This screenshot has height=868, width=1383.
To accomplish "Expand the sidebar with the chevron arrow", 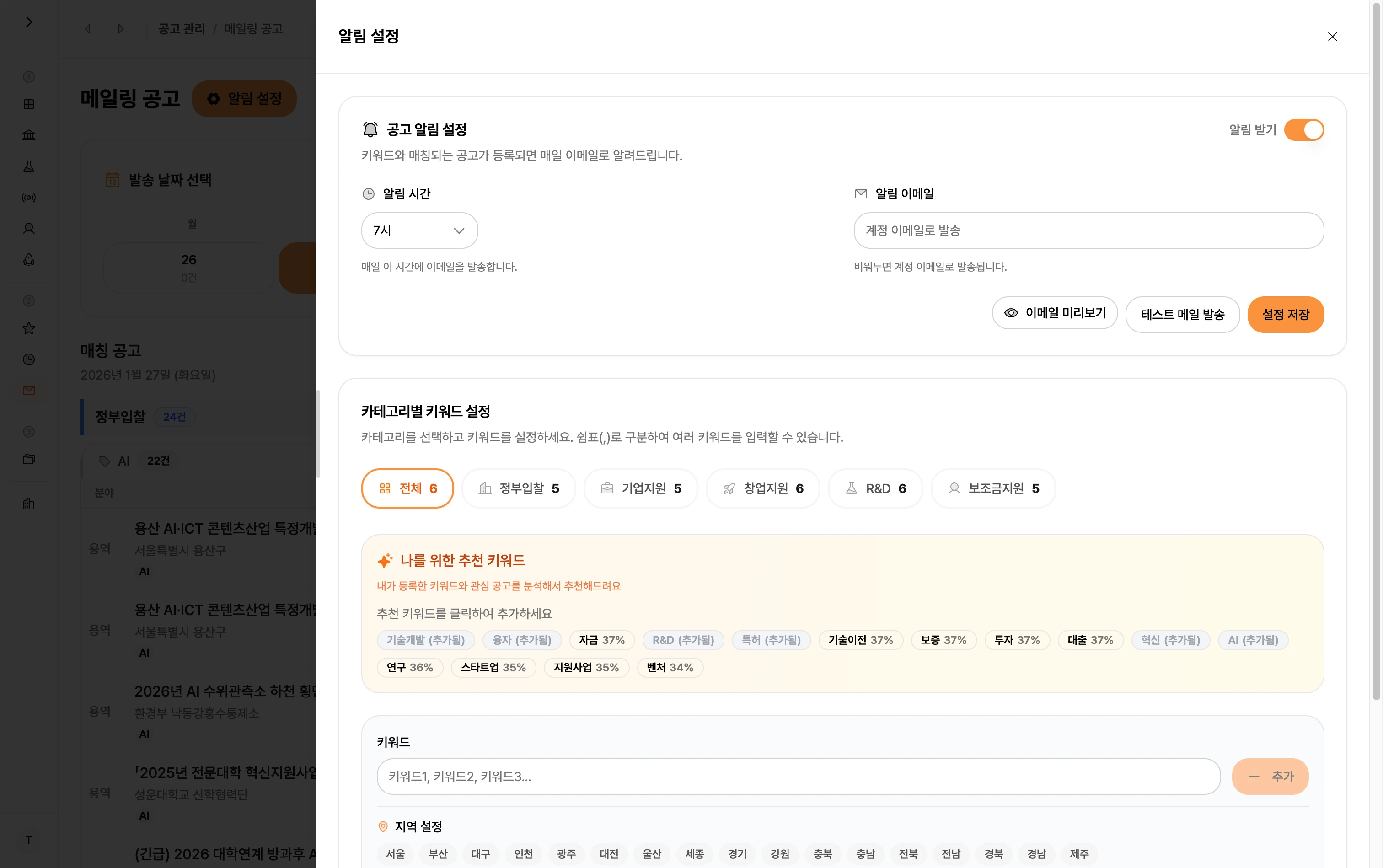I will point(29,22).
